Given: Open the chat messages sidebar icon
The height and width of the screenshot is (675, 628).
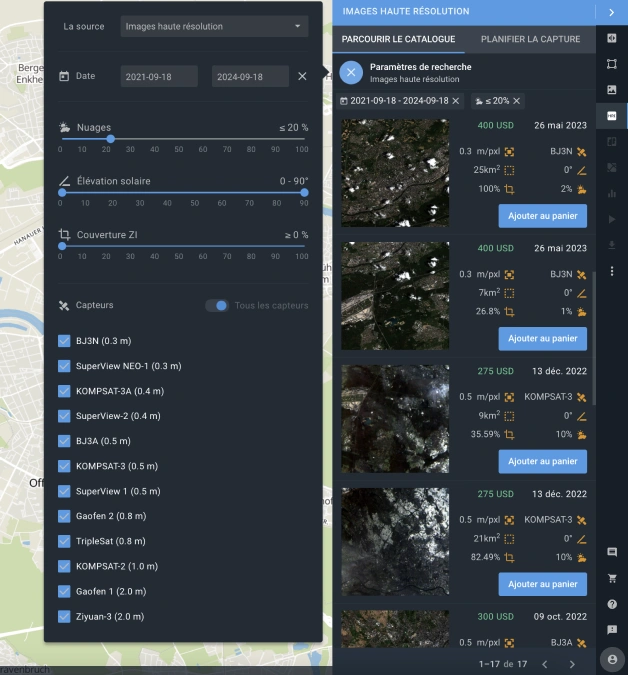Looking at the screenshot, I should coord(612,552).
